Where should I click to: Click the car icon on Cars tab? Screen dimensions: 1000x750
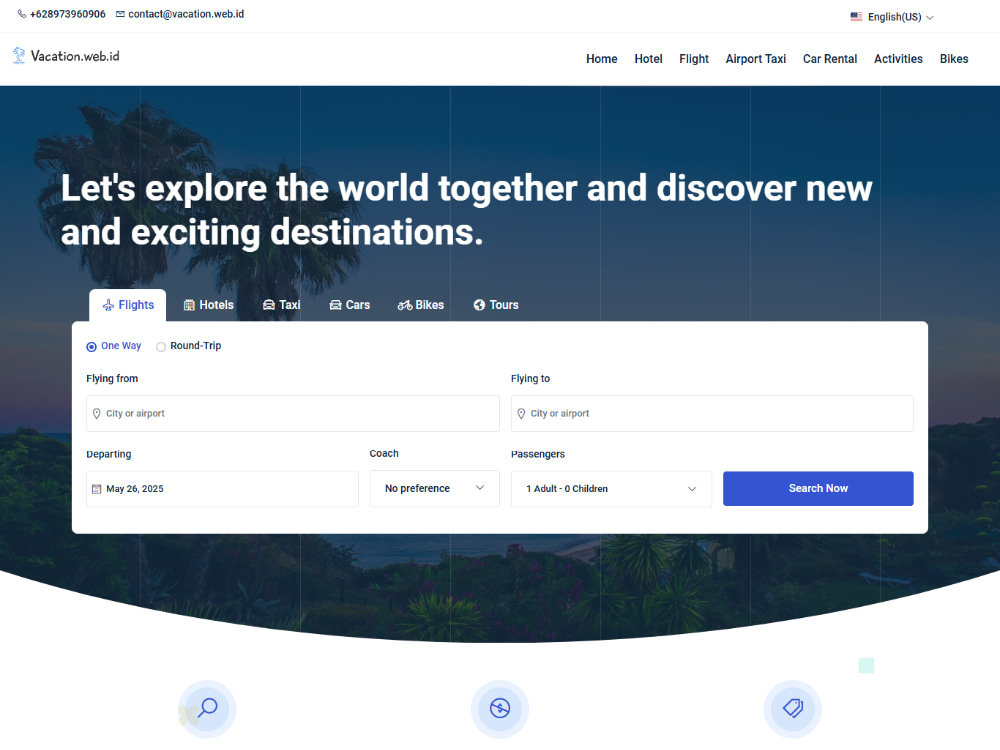coord(335,305)
